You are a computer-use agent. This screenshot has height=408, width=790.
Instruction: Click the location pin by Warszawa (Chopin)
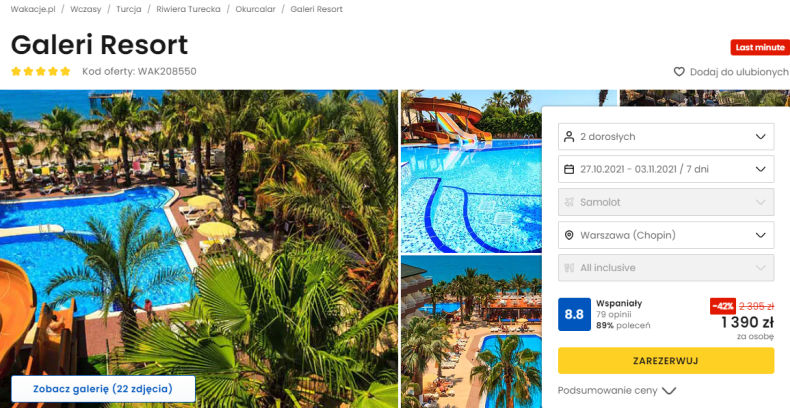click(x=569, y=235)
